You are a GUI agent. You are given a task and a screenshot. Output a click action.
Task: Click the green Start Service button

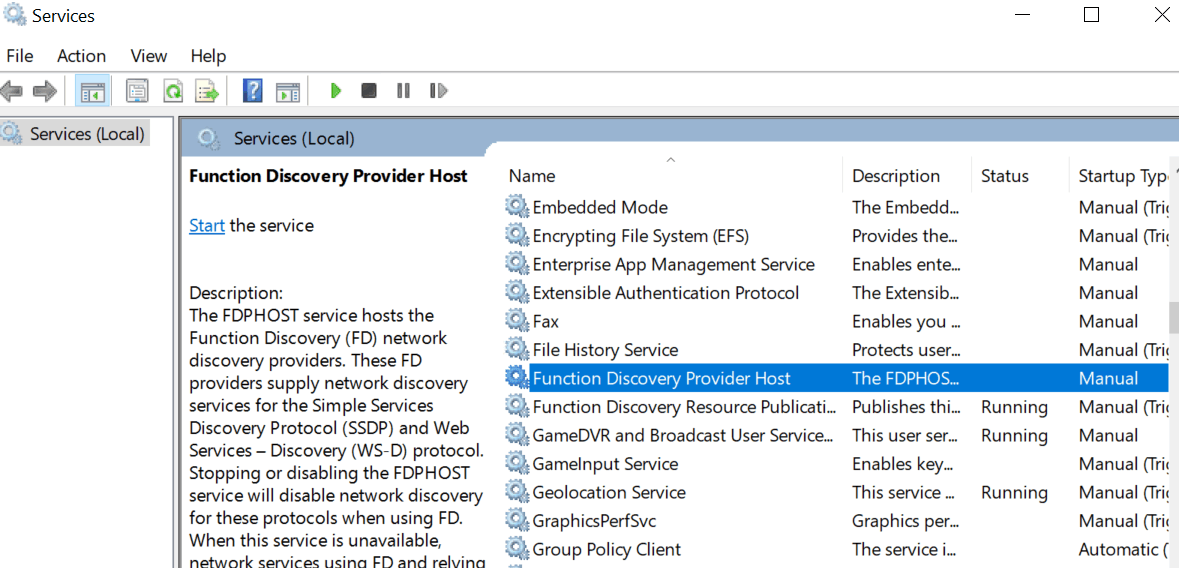coord(335,91)
